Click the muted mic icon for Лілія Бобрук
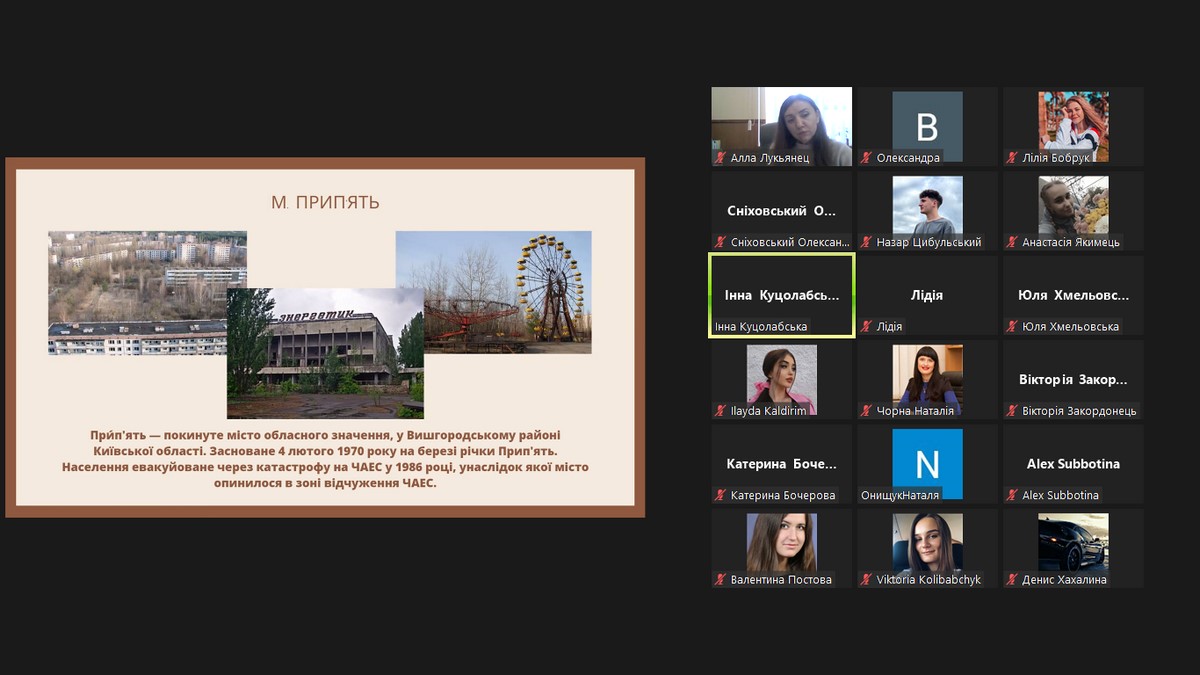Image resolution: width=1200 pixels, height=675 pixels. coord(1012,158)
